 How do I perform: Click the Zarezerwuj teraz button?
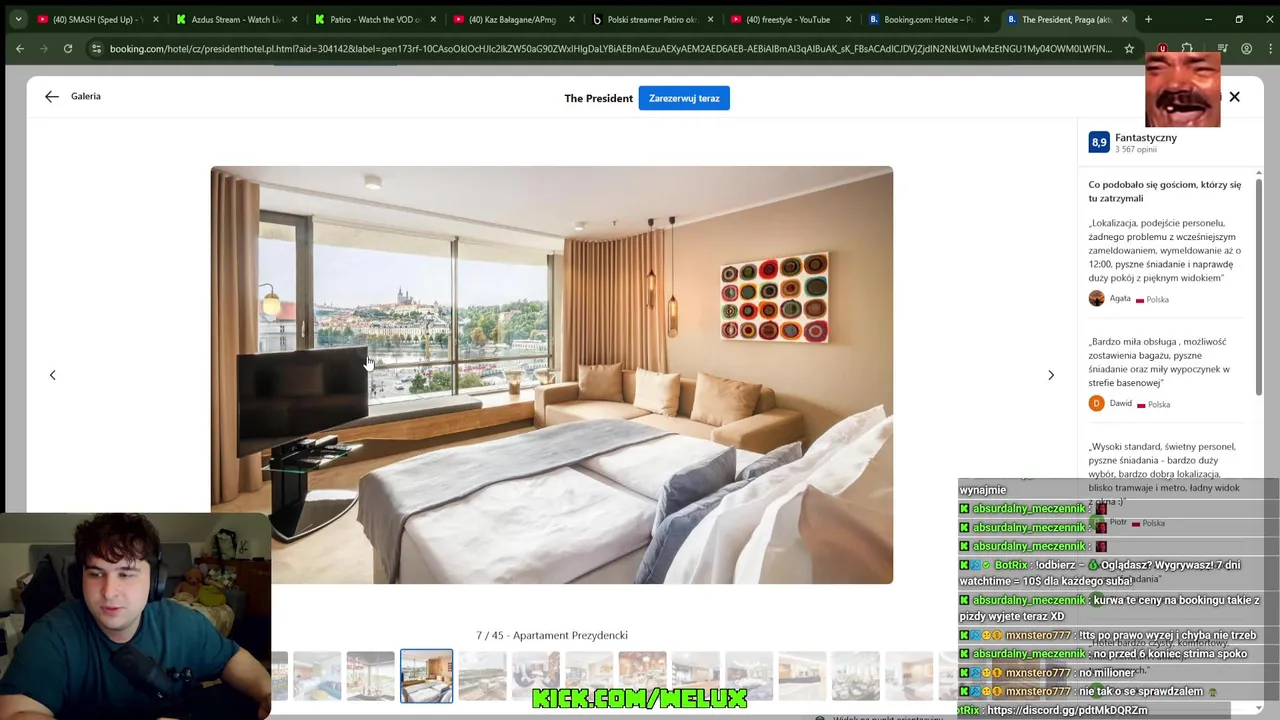(684, 98)
